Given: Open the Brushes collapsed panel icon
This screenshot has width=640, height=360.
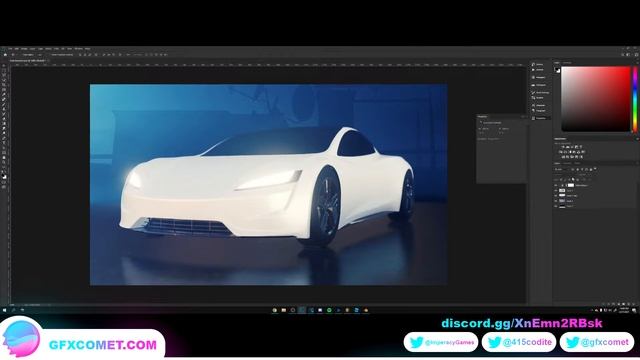Looking at the screenshot, I should [x=533, y=98].
